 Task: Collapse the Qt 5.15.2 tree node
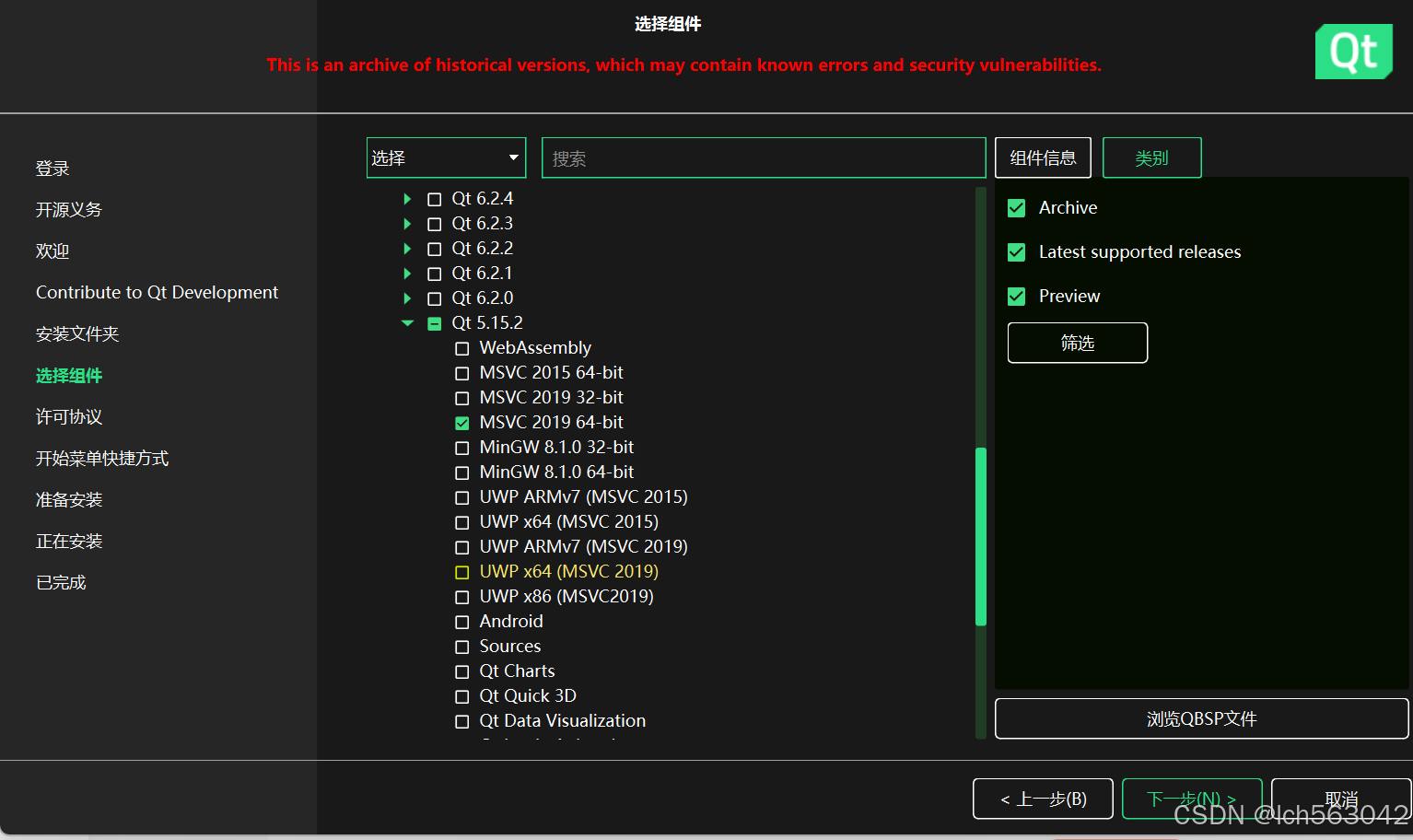[407, 323]
